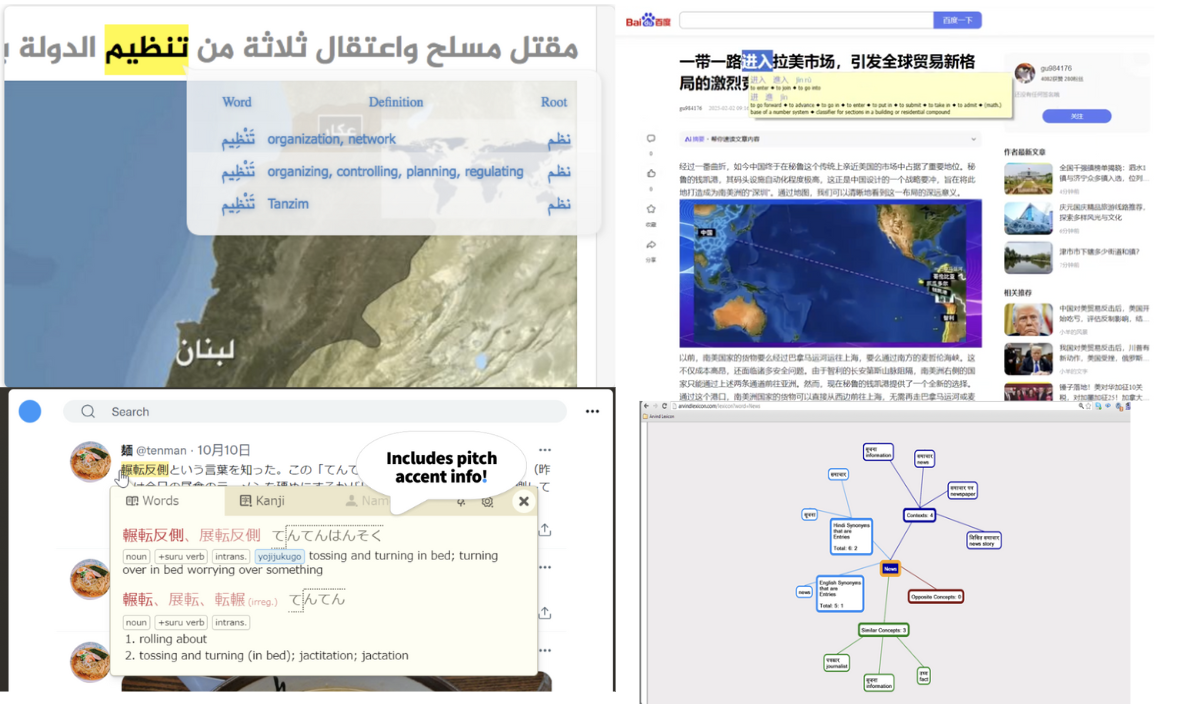
Task: Reload the arvindlexicon page
Action: 664,406
